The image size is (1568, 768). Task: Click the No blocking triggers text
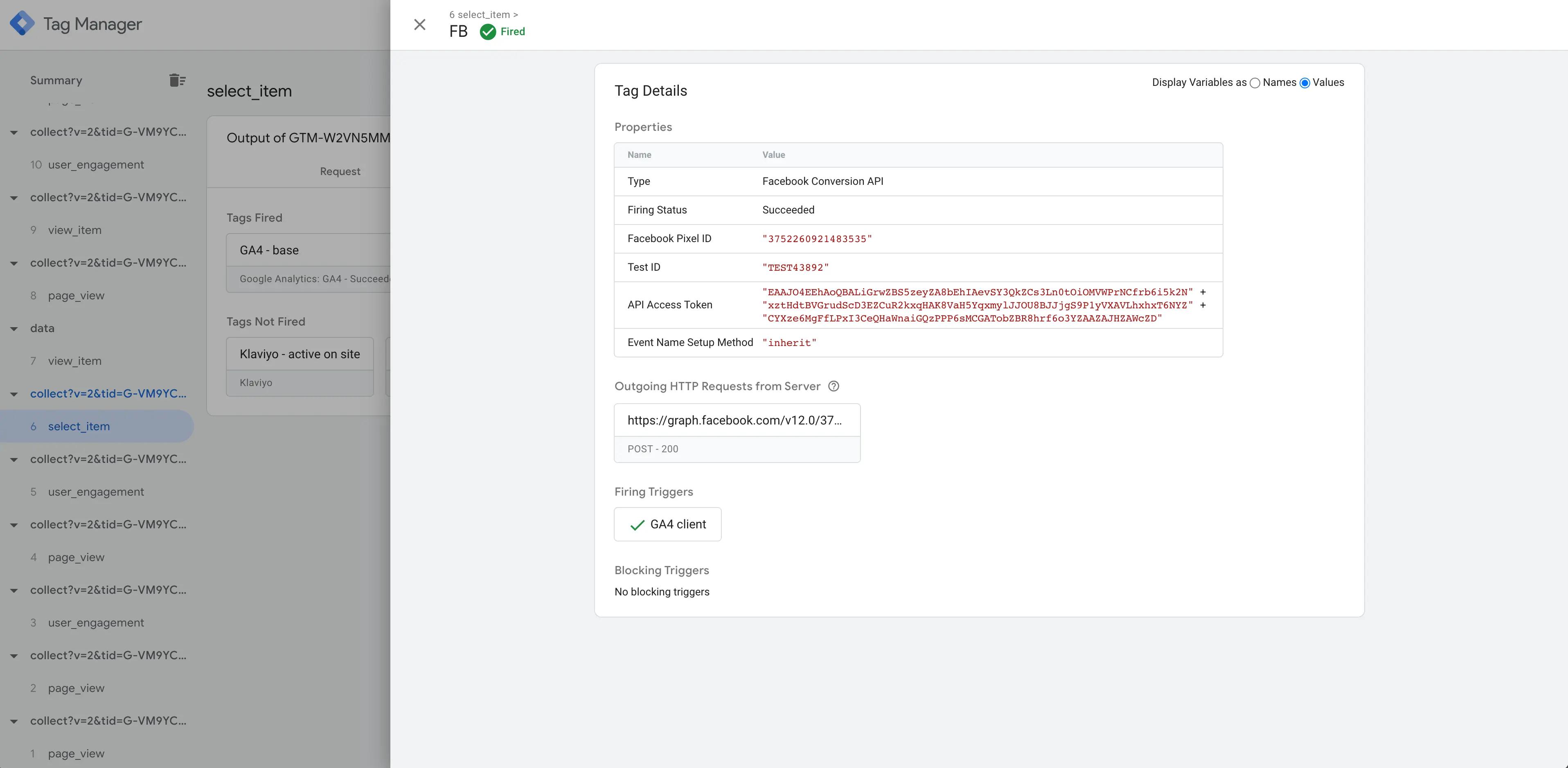(x=662, y=591)
